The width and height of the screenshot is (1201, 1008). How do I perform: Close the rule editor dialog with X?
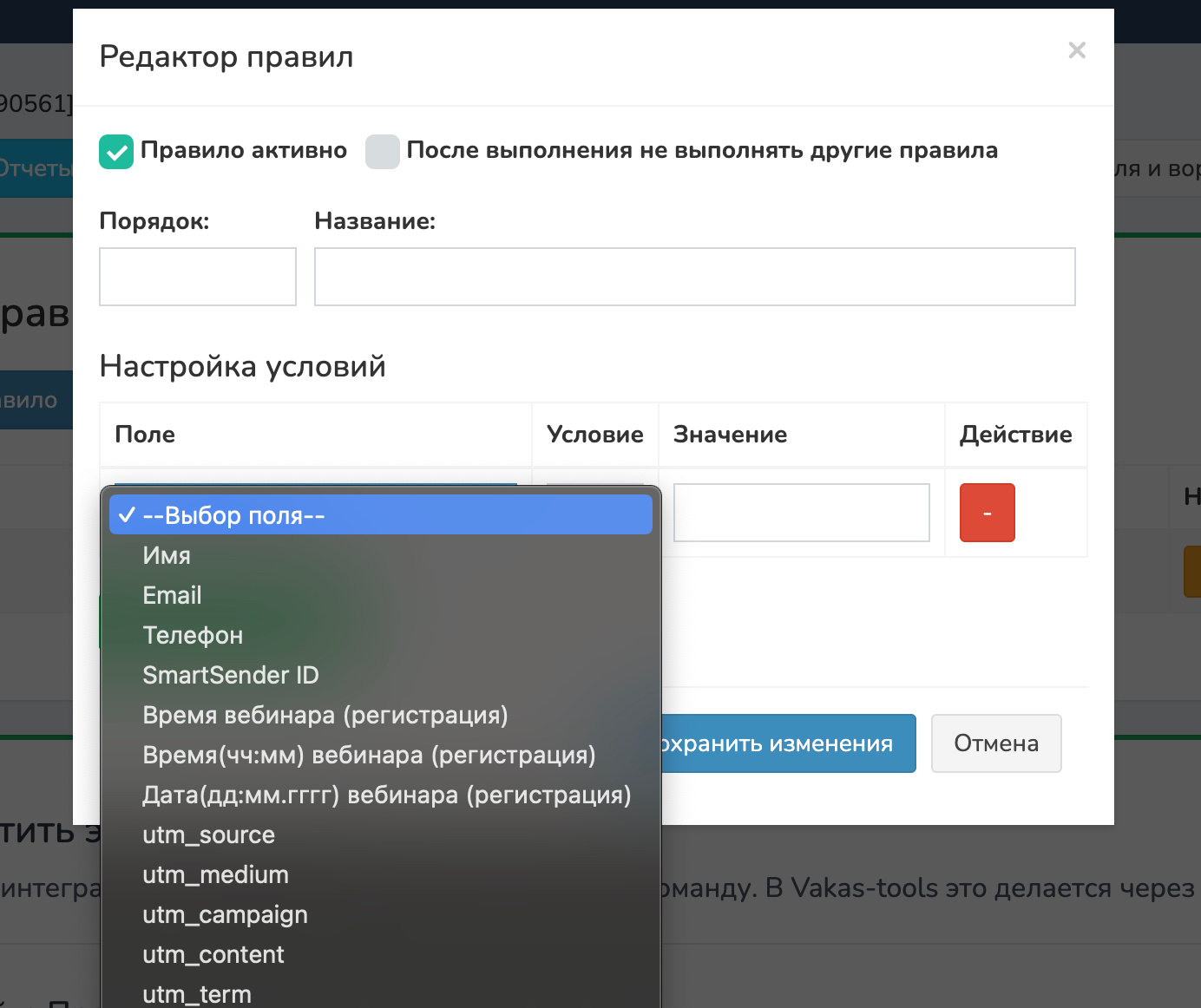click(1077, 50)
